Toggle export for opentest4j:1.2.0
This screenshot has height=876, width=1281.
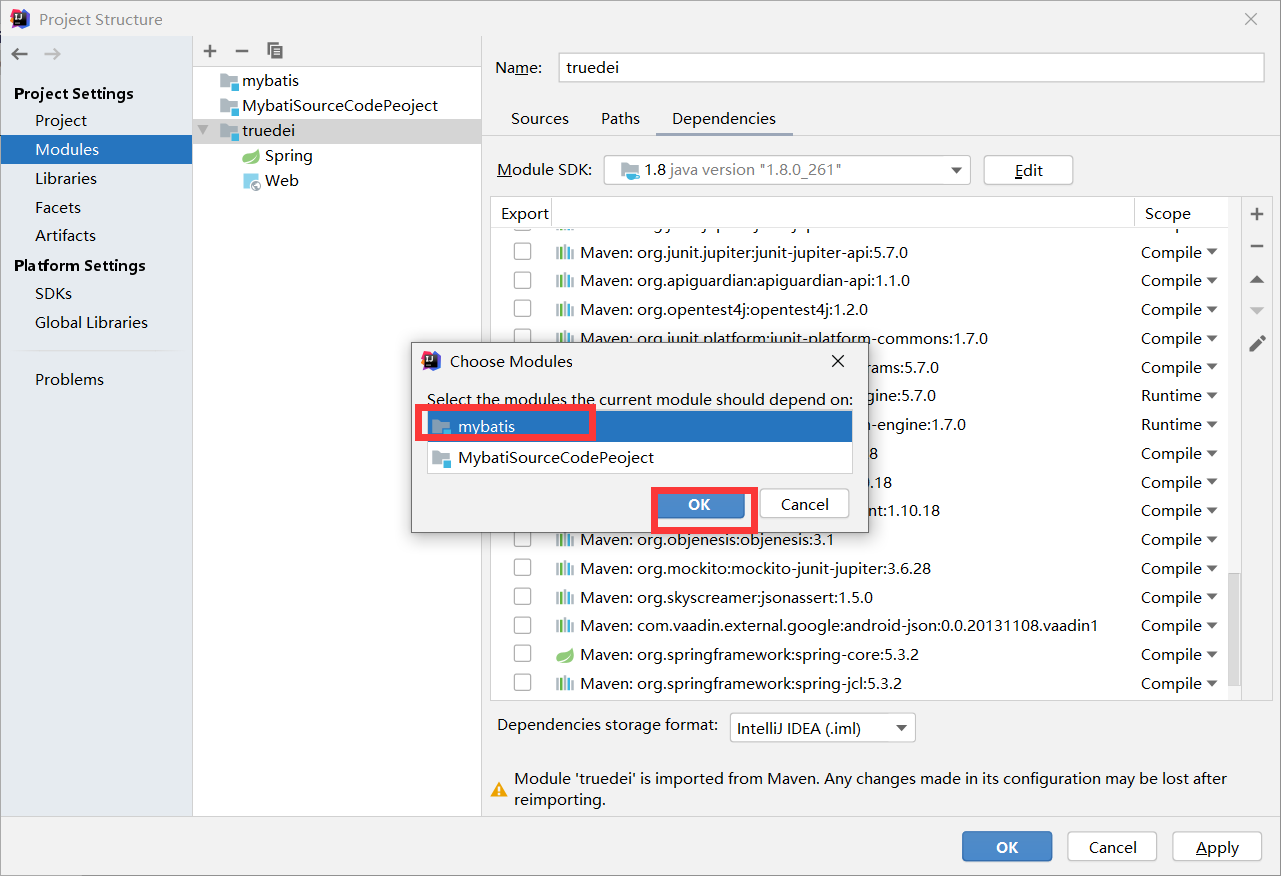[522, 309]
